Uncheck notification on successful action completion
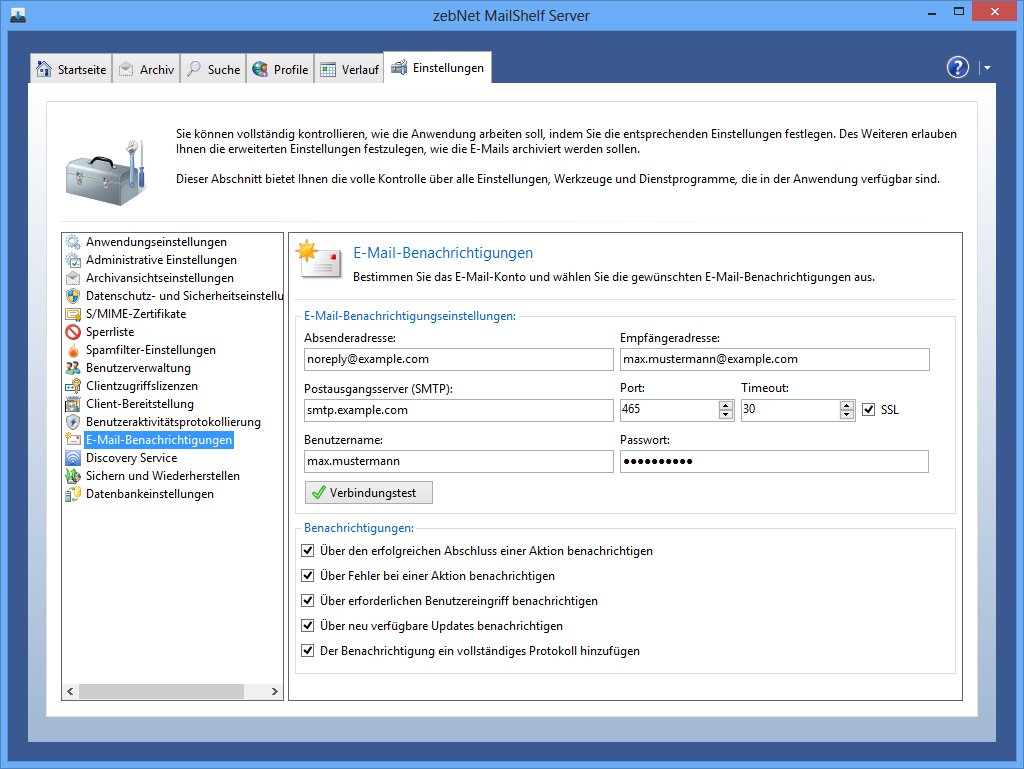 click(x=308, y=551)
